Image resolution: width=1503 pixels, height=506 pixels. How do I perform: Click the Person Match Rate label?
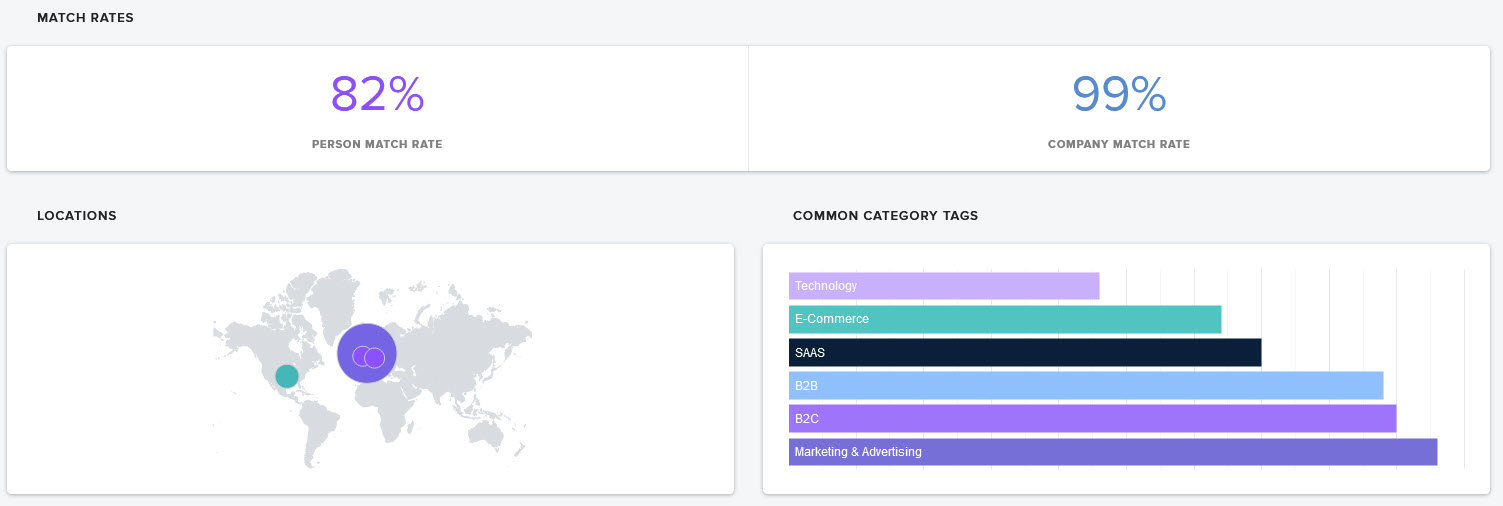[x=377, y=144]
